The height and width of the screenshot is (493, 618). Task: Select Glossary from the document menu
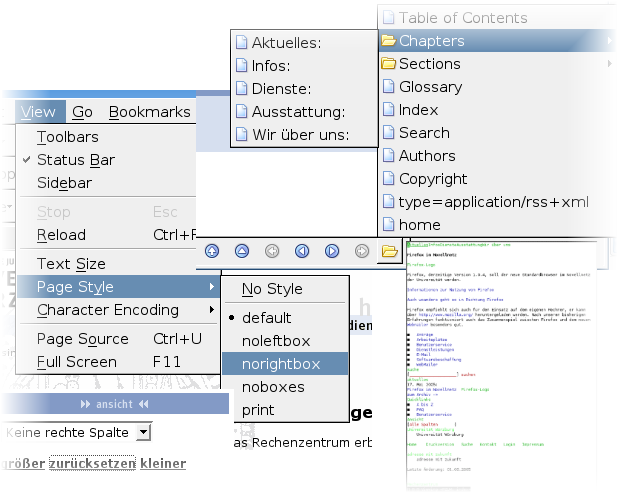430,87
